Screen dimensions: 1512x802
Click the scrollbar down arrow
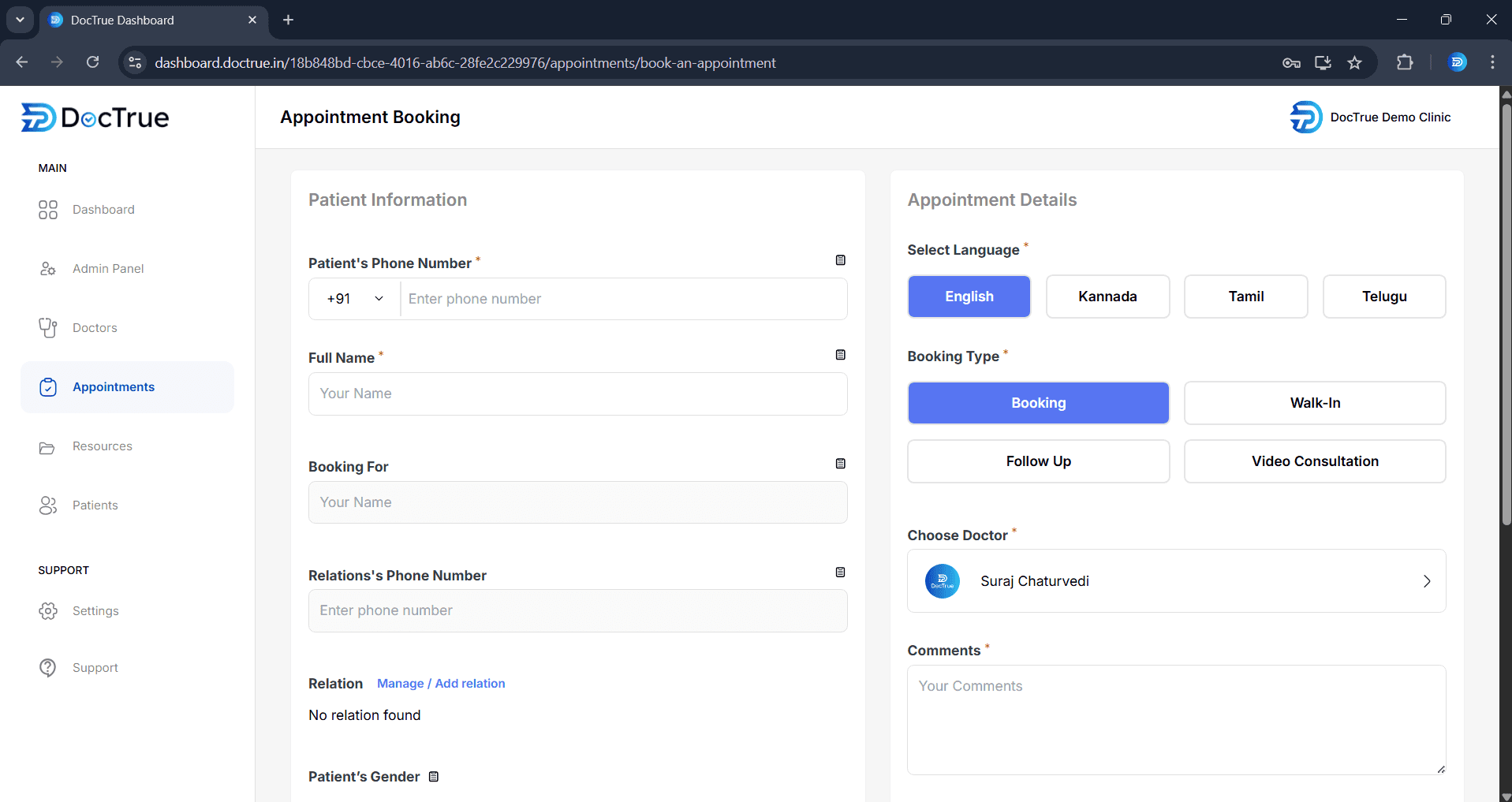pyautogui.click(x=1506, y=796)
